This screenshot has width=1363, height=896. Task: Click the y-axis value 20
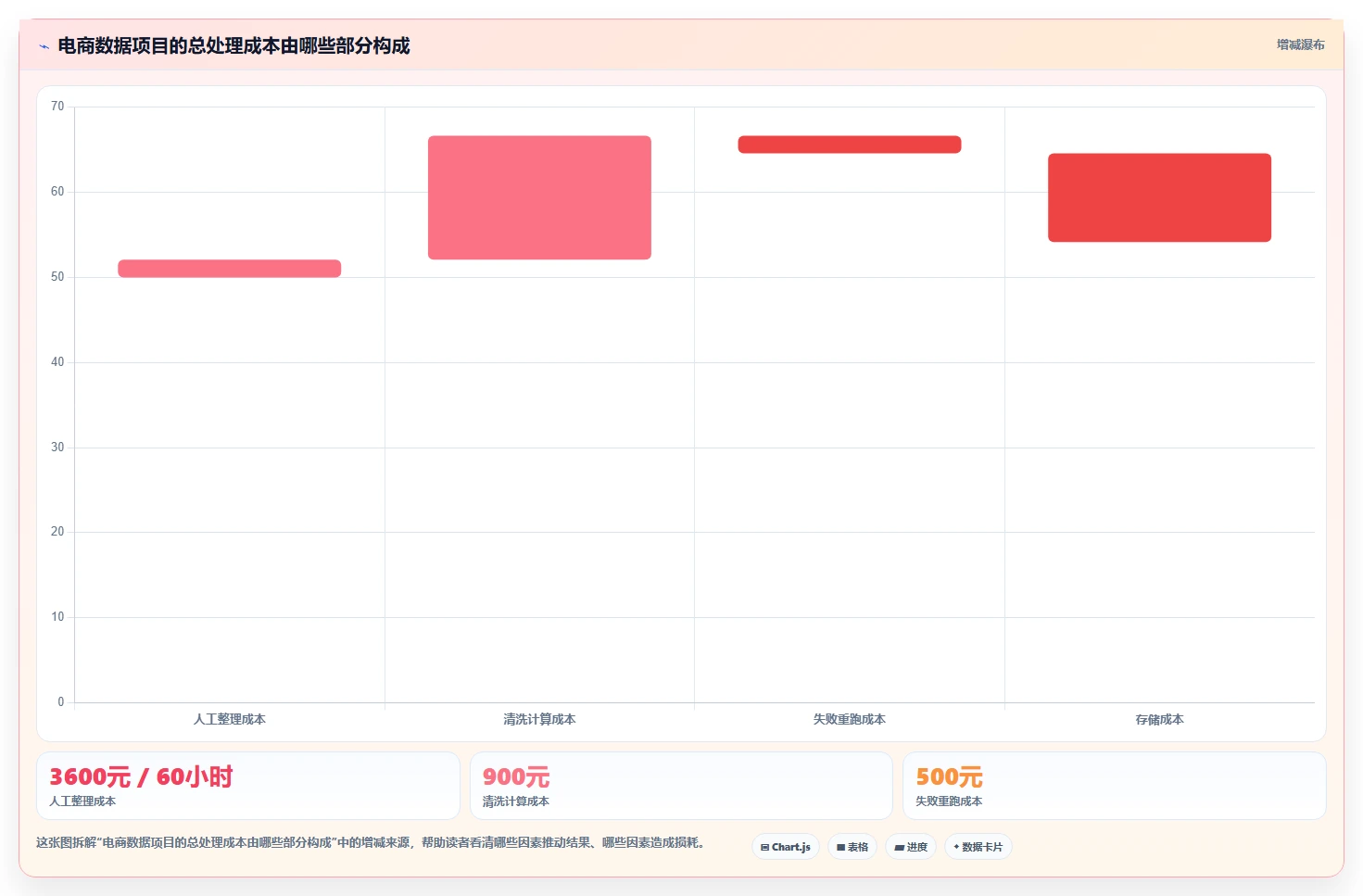tap(57, 532)
